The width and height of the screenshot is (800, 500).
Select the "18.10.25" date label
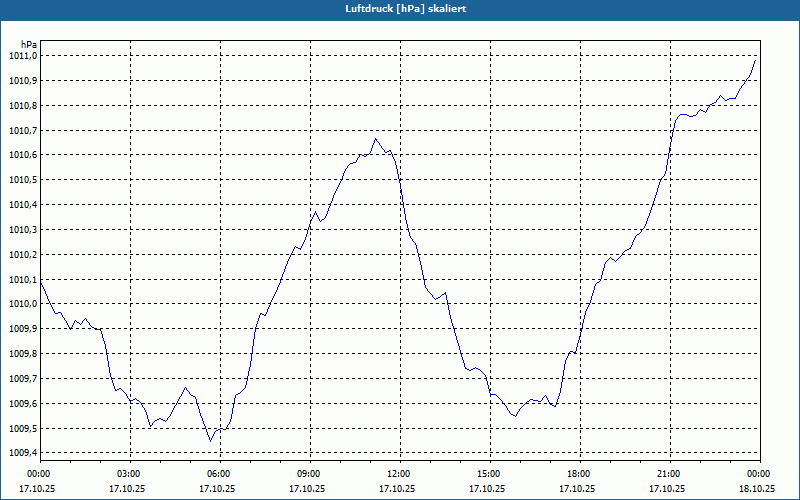(758, 488)
